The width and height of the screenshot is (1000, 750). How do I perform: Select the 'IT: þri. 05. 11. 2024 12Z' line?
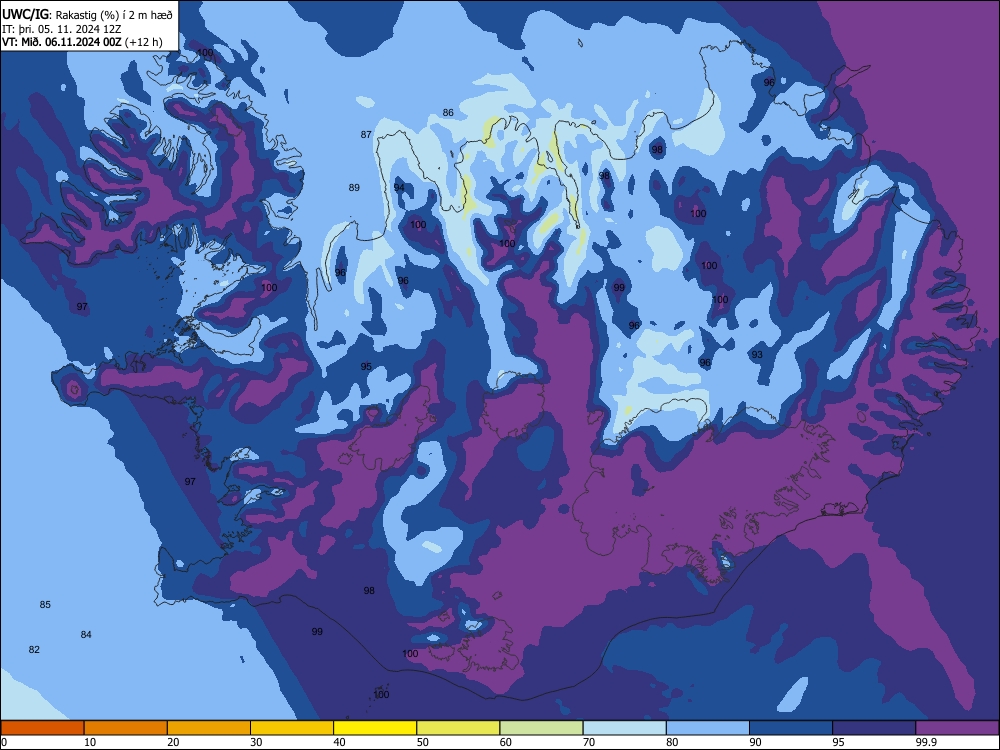click(x=61, y=29)
